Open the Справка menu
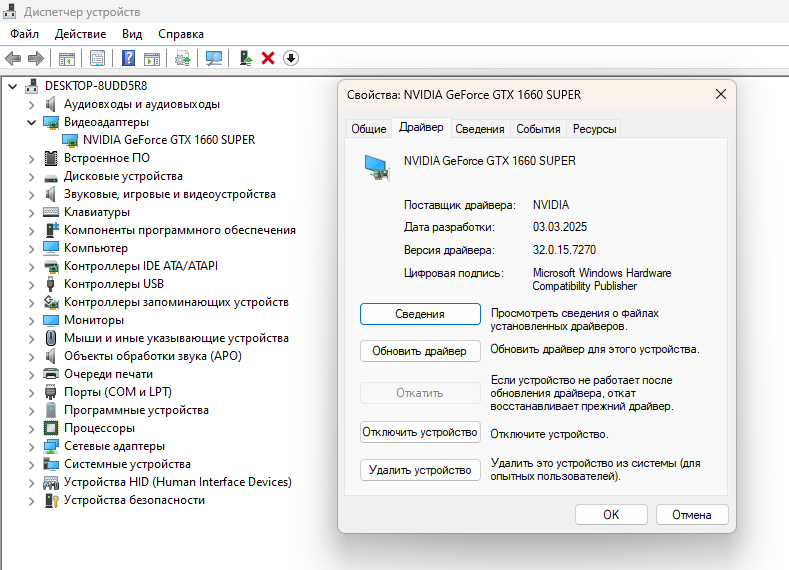 tap(181, 34)
